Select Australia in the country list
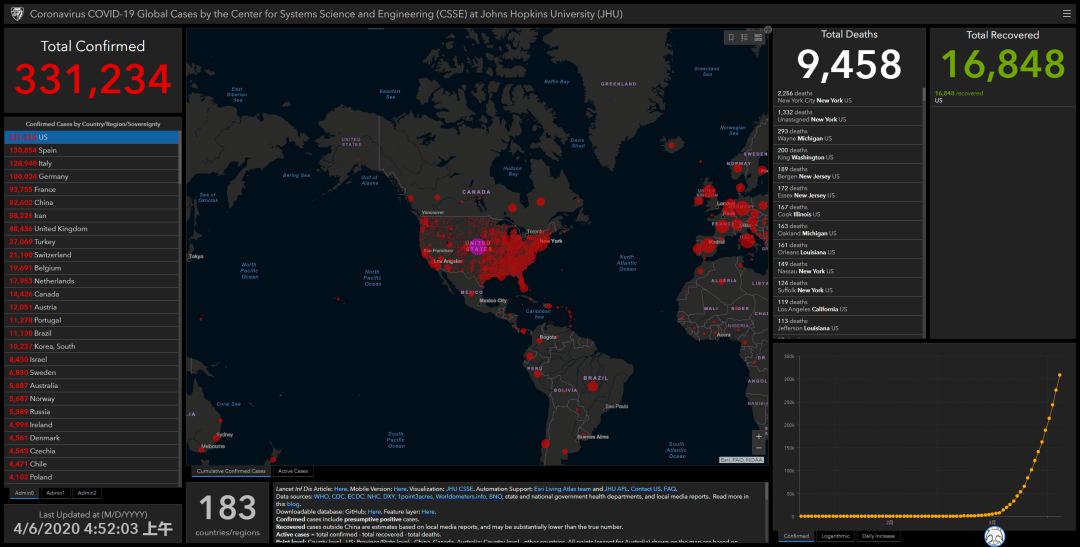Image resolution: width=1080 pixels, height=547 pixels. click(x=92, y=386)
